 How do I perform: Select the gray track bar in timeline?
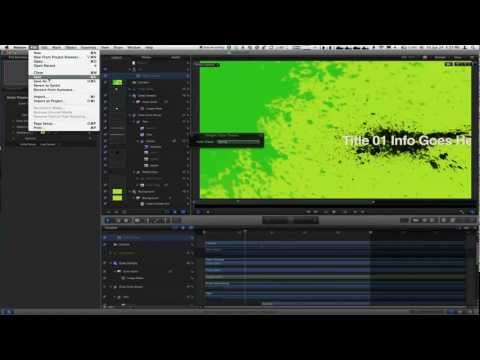335,277
